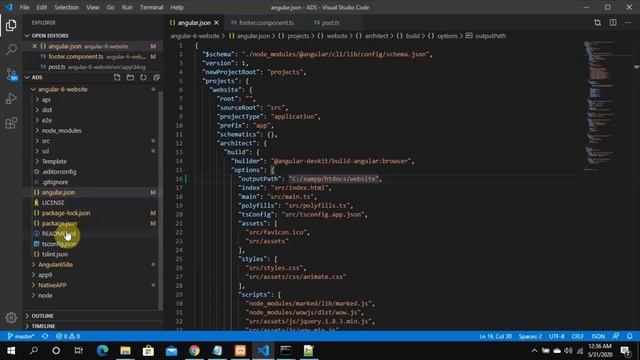This screenshot has height=360, width=640.
Task: Expand the Angular6Site folder
Action: coord(55,264)
